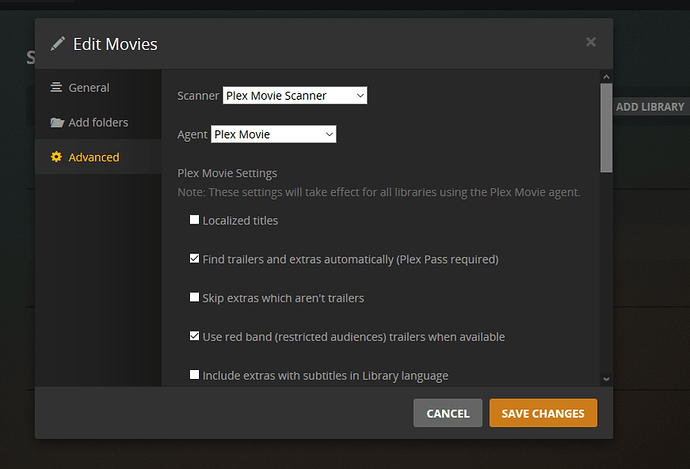
Task: Open the General section
Action: [98, 87]
